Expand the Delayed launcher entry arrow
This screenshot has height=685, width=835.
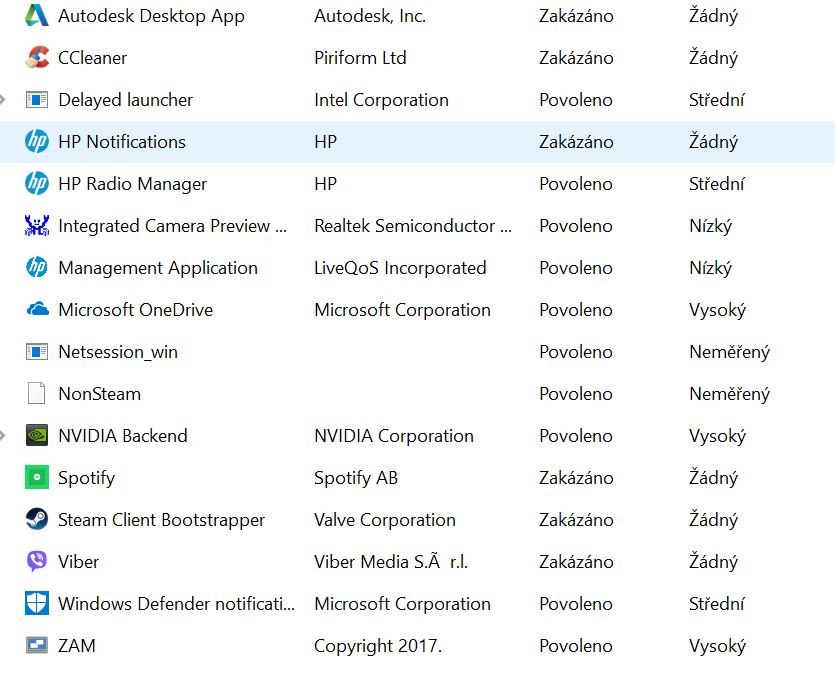[4, 99]
